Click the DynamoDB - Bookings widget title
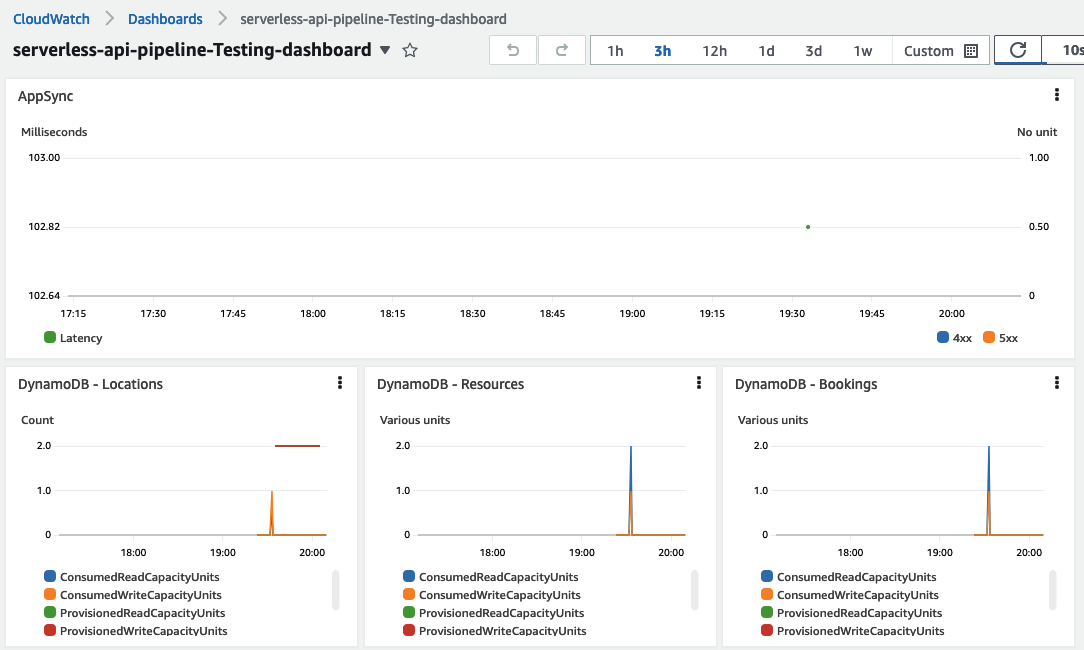The width and height of the screenshot is (1084, 650). coord(806,384)
